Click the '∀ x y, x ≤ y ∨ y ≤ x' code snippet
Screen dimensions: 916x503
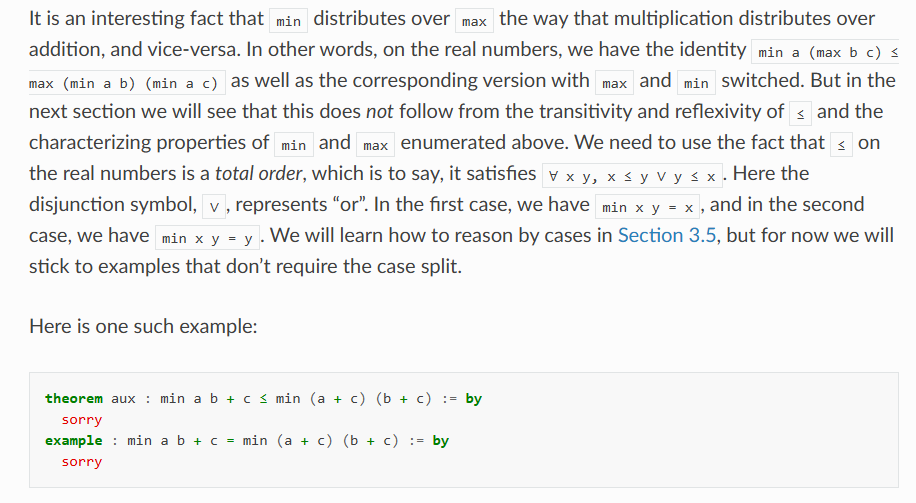click(632, 176)
